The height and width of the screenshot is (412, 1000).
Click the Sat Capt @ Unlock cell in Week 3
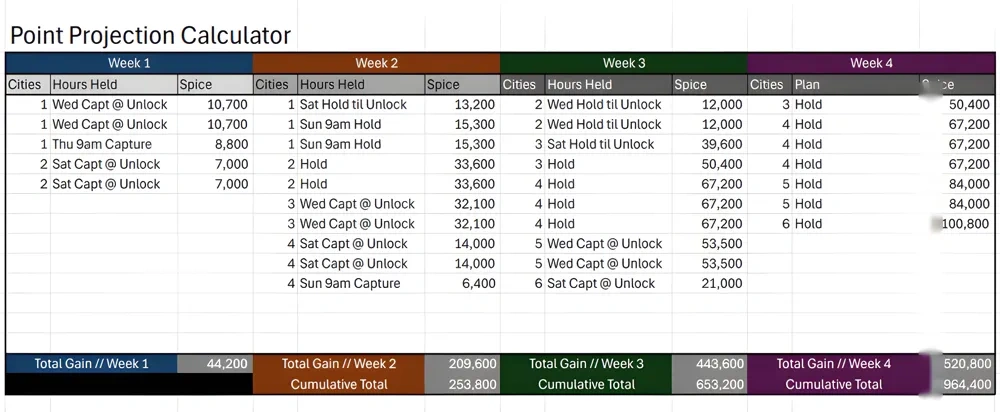pos(601,283)
